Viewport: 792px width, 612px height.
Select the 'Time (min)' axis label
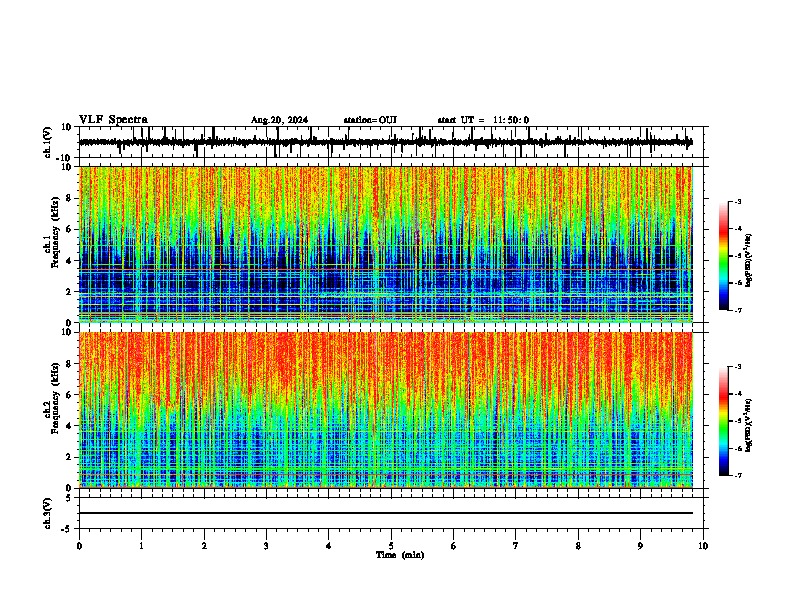click(x=400, y=555)
